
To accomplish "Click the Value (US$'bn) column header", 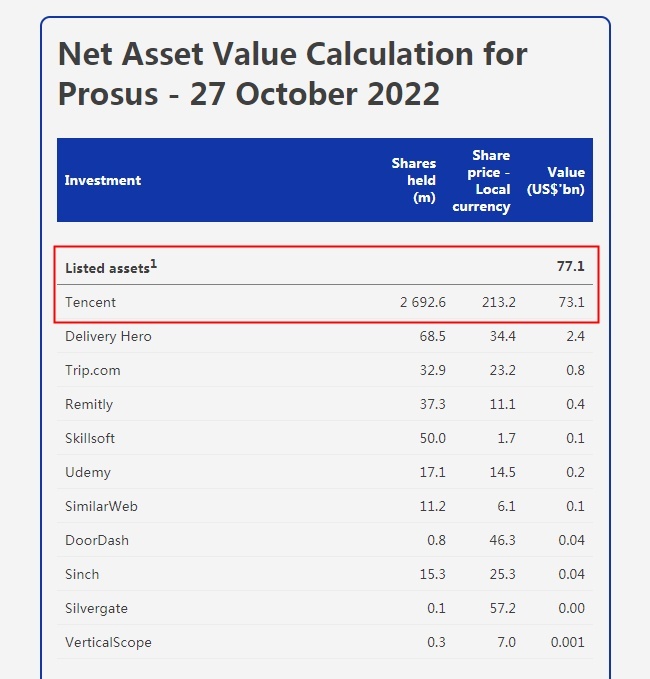I will (x=565, y=181).
